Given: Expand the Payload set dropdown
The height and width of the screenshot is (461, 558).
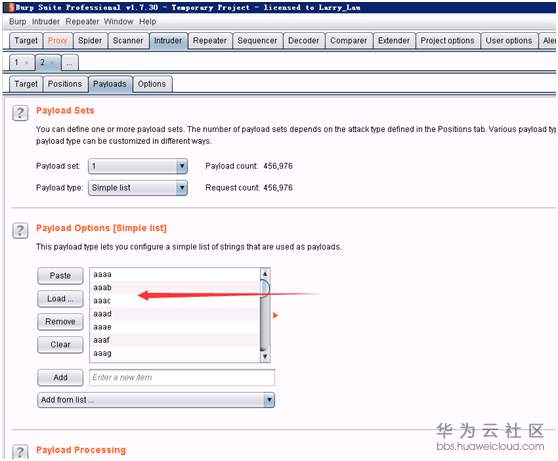Looking at the screenshot, I should point(138,166).
